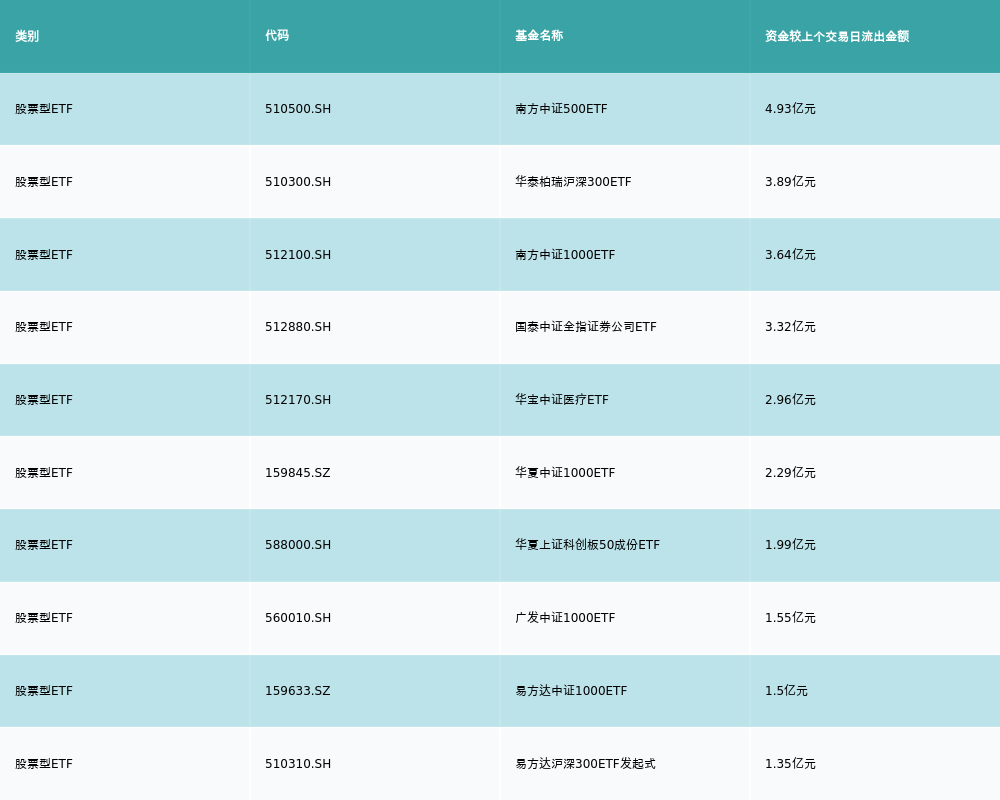Click the 3.64亿元 outflow value

point(790,255)
